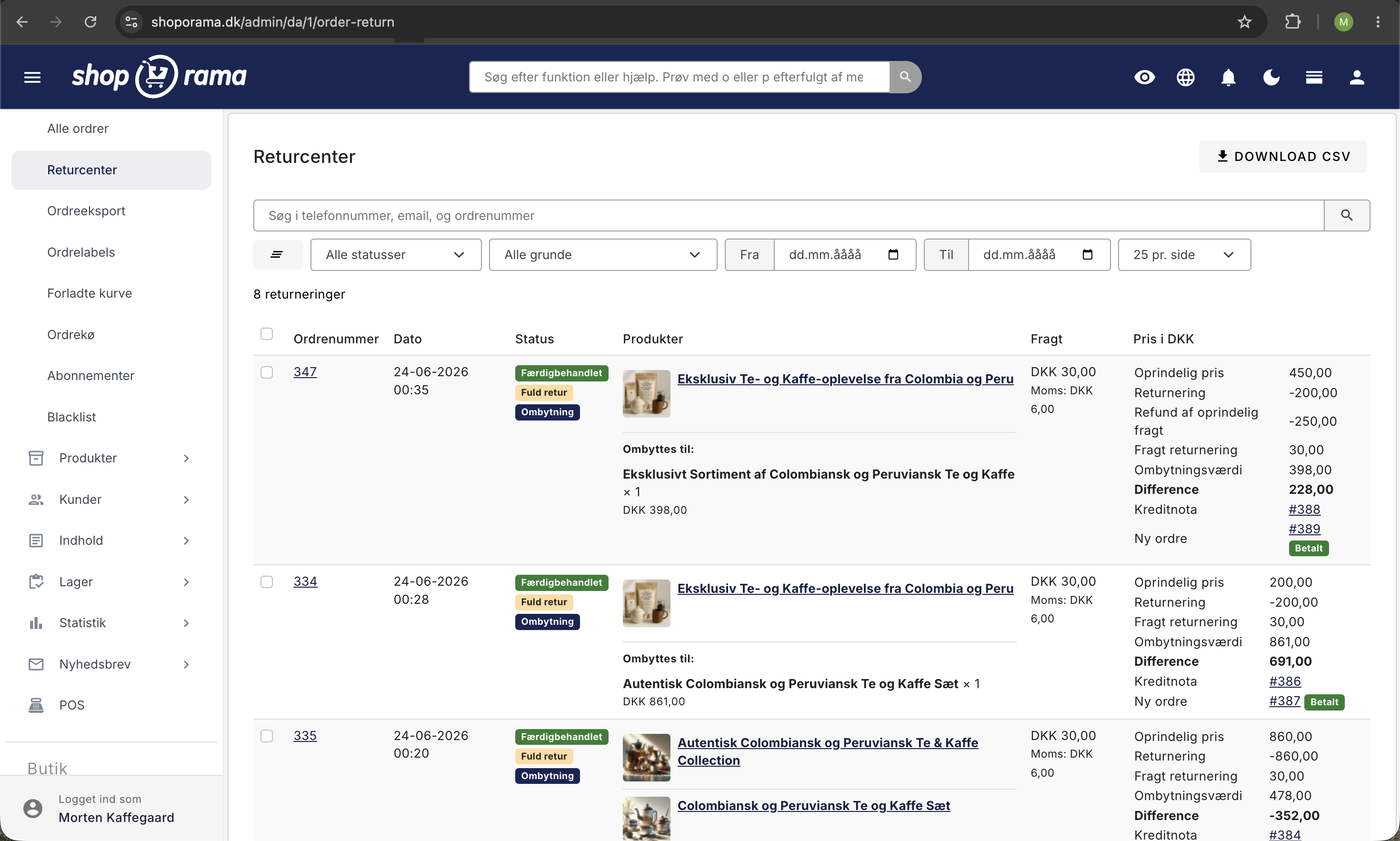Click the Til date input field
This screenshot has height=841, width=1400.
[1039, 255]
